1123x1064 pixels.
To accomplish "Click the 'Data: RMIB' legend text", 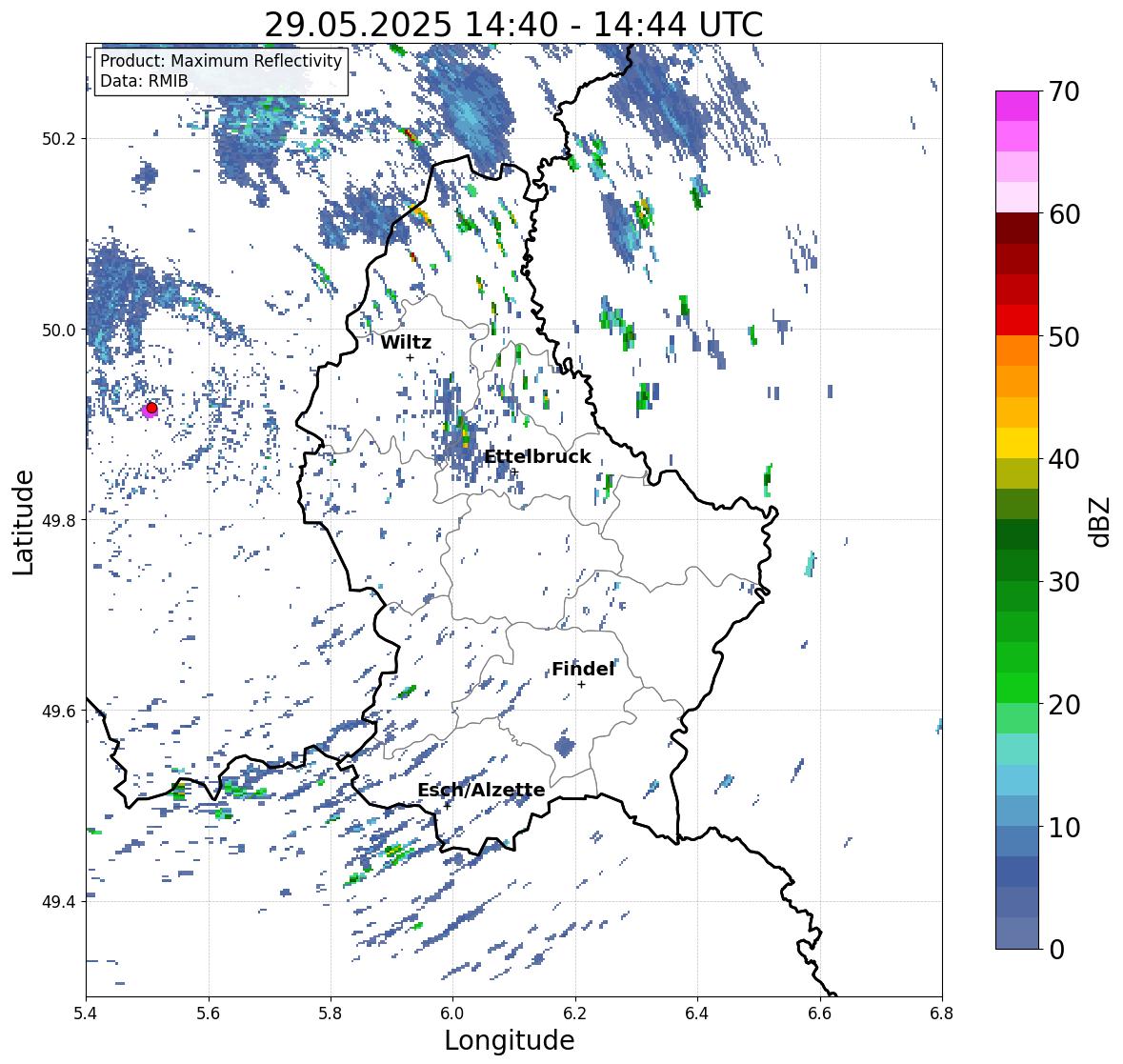I will pyautogui.click(x=144, y=81).
